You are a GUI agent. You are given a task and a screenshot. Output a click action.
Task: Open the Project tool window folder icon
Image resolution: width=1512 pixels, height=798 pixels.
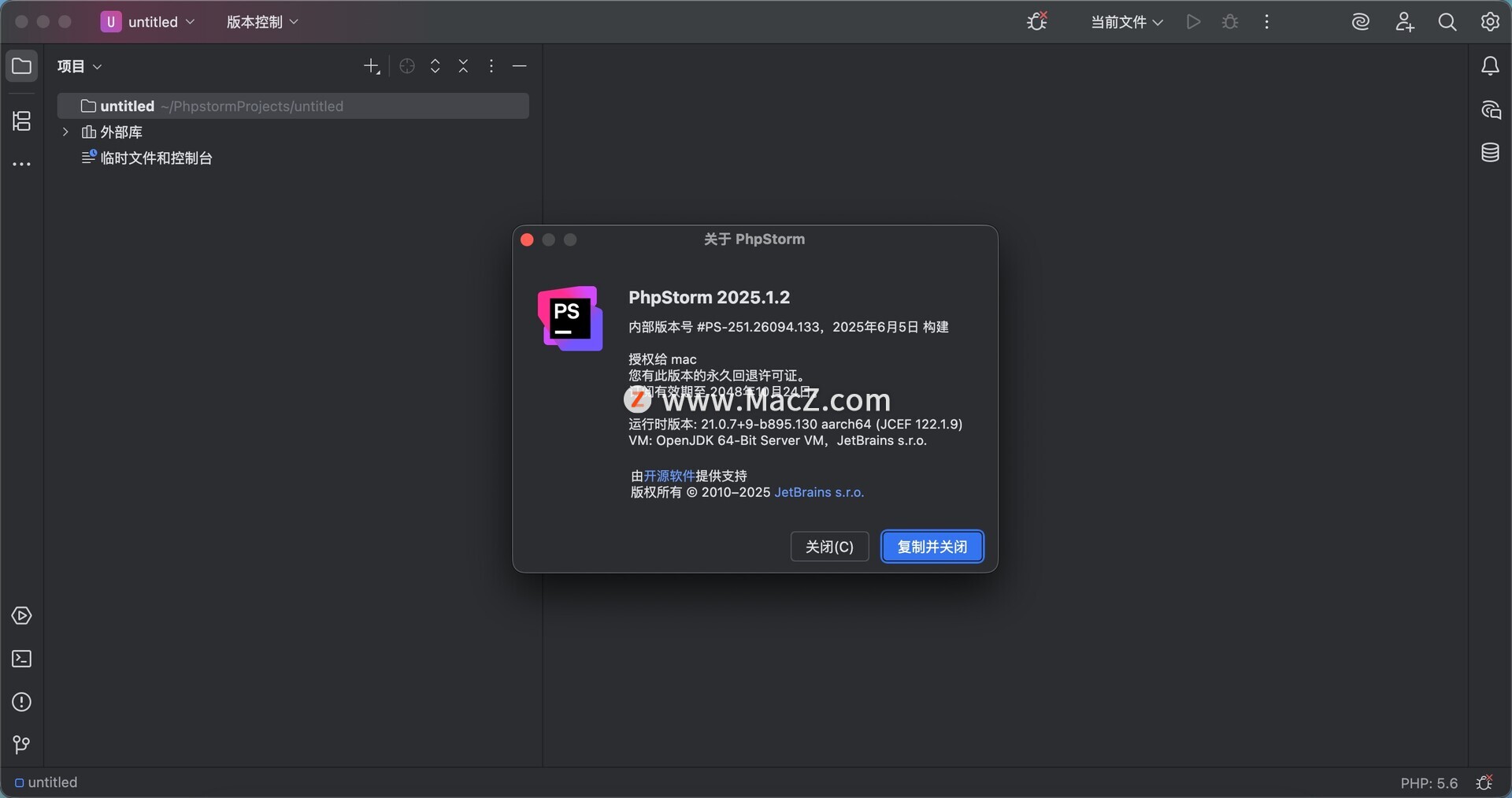point(21,66)
